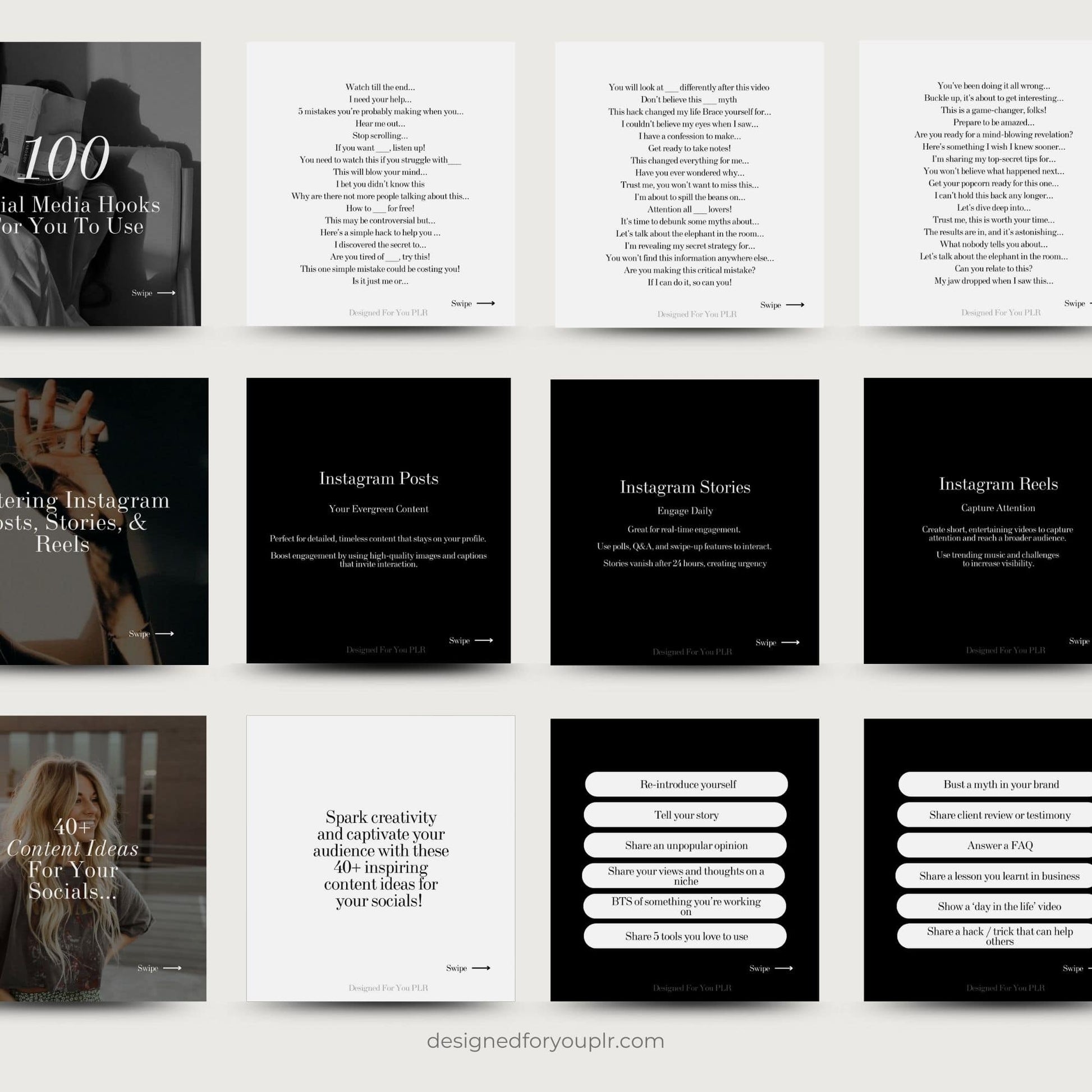Open the designedforyouplr.com link

pos(545,1041)
